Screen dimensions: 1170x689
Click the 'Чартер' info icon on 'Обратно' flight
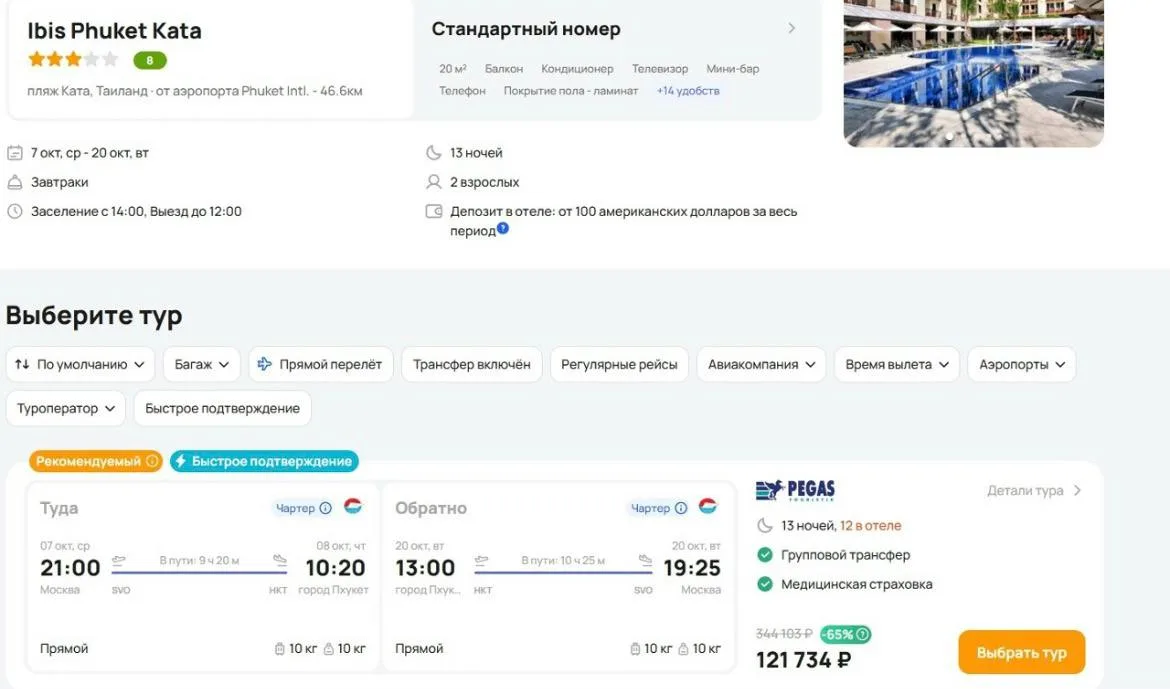pos(681,508)
